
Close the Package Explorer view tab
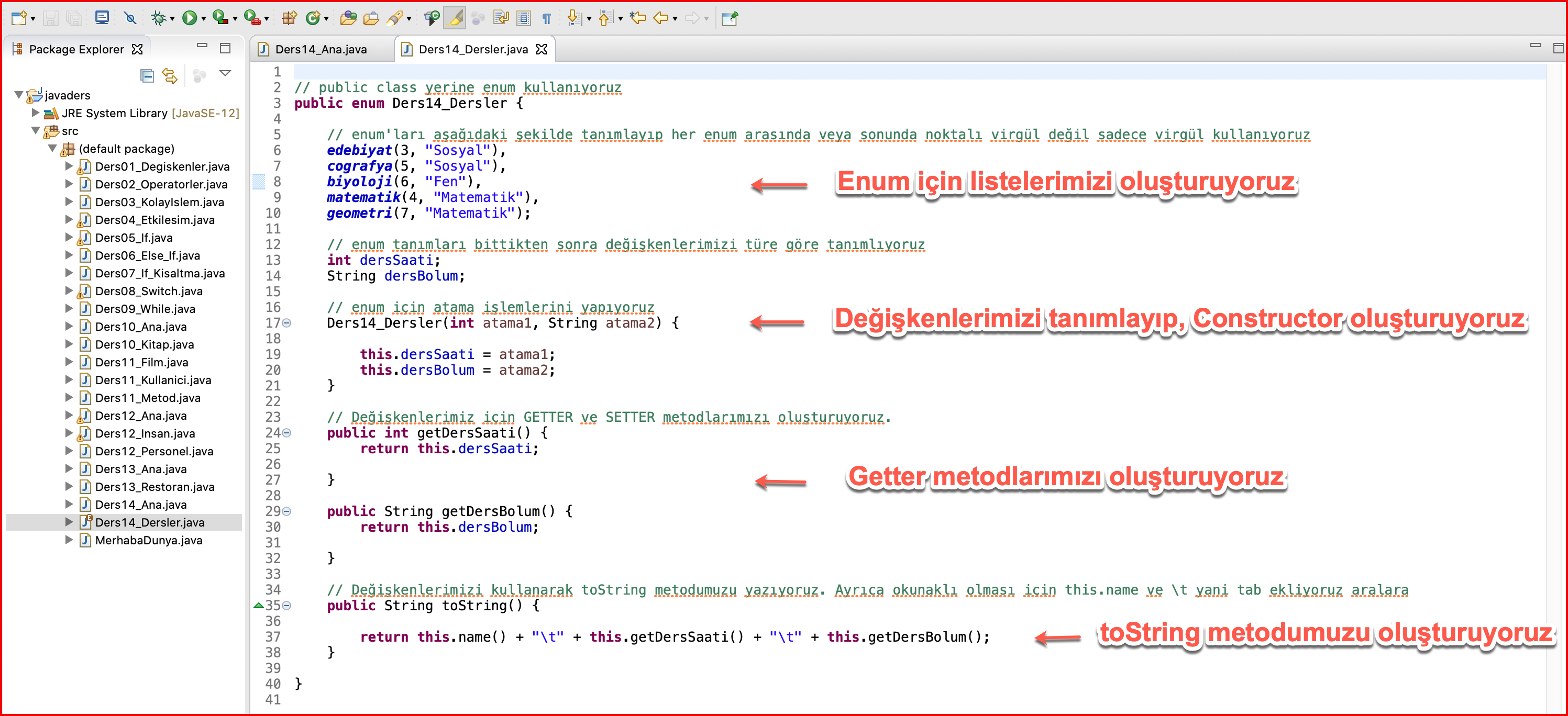tap(138, 49)
